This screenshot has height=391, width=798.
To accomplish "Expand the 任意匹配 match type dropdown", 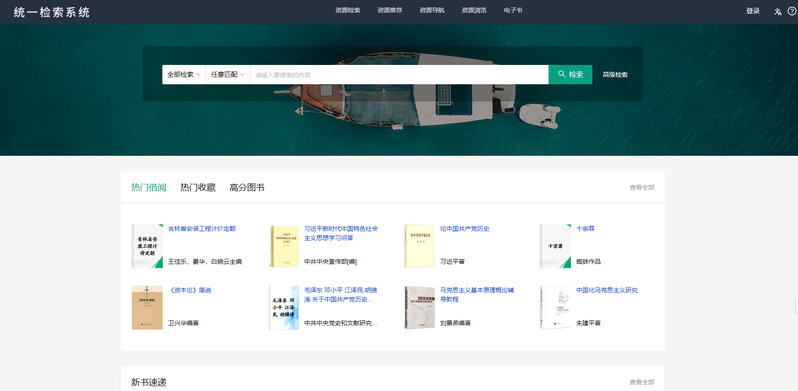I will pos(227,74).
